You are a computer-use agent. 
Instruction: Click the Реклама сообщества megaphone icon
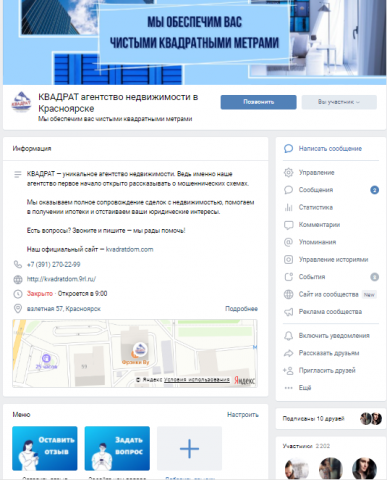point(288,312)
